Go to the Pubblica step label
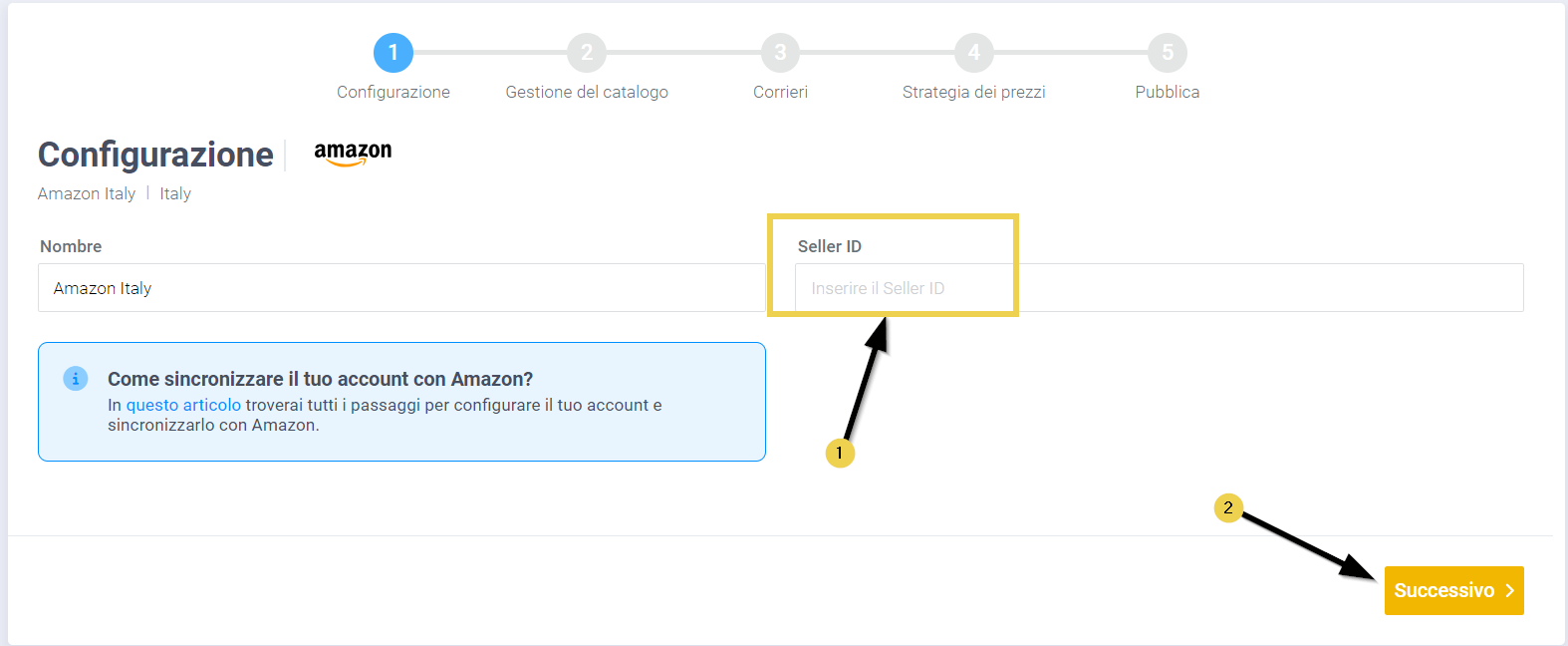Screen dimensions: 1568x646 tap(1167, 92)
